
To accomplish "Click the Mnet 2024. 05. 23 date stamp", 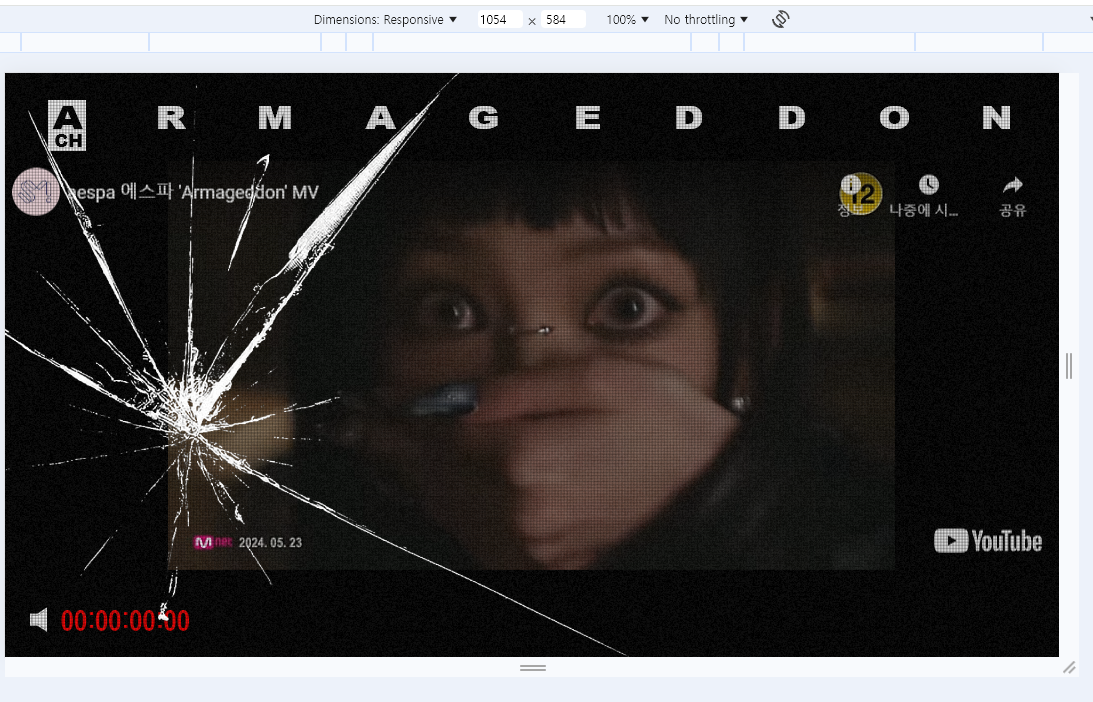I will tap(247, 542).
